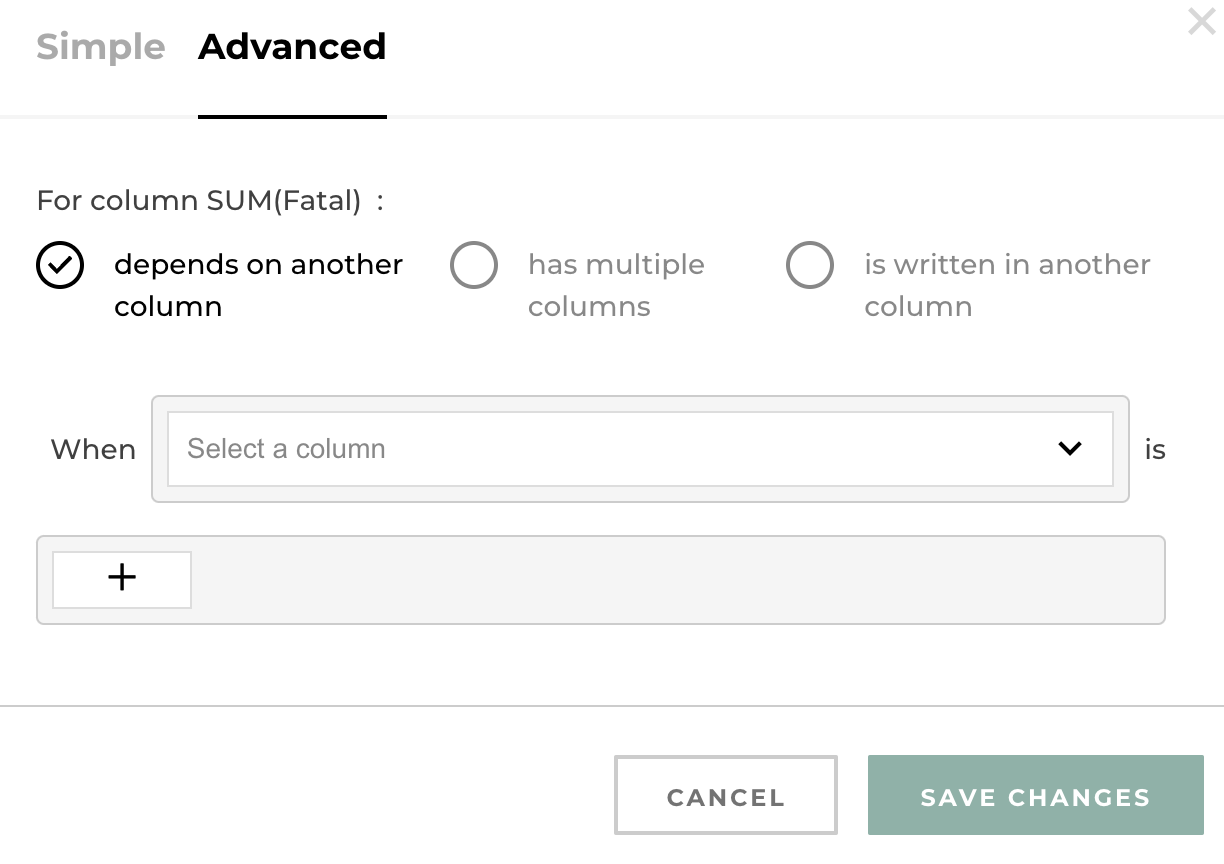The height and width of the screenshot is (864, 1224).
Task: Click the checkmark circle for depends on another column
Action: click(x=60, y=265)
